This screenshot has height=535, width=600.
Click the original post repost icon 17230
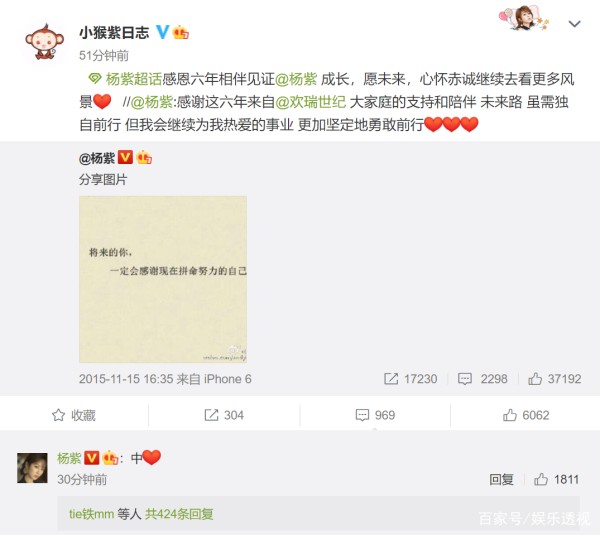point(410,379)
